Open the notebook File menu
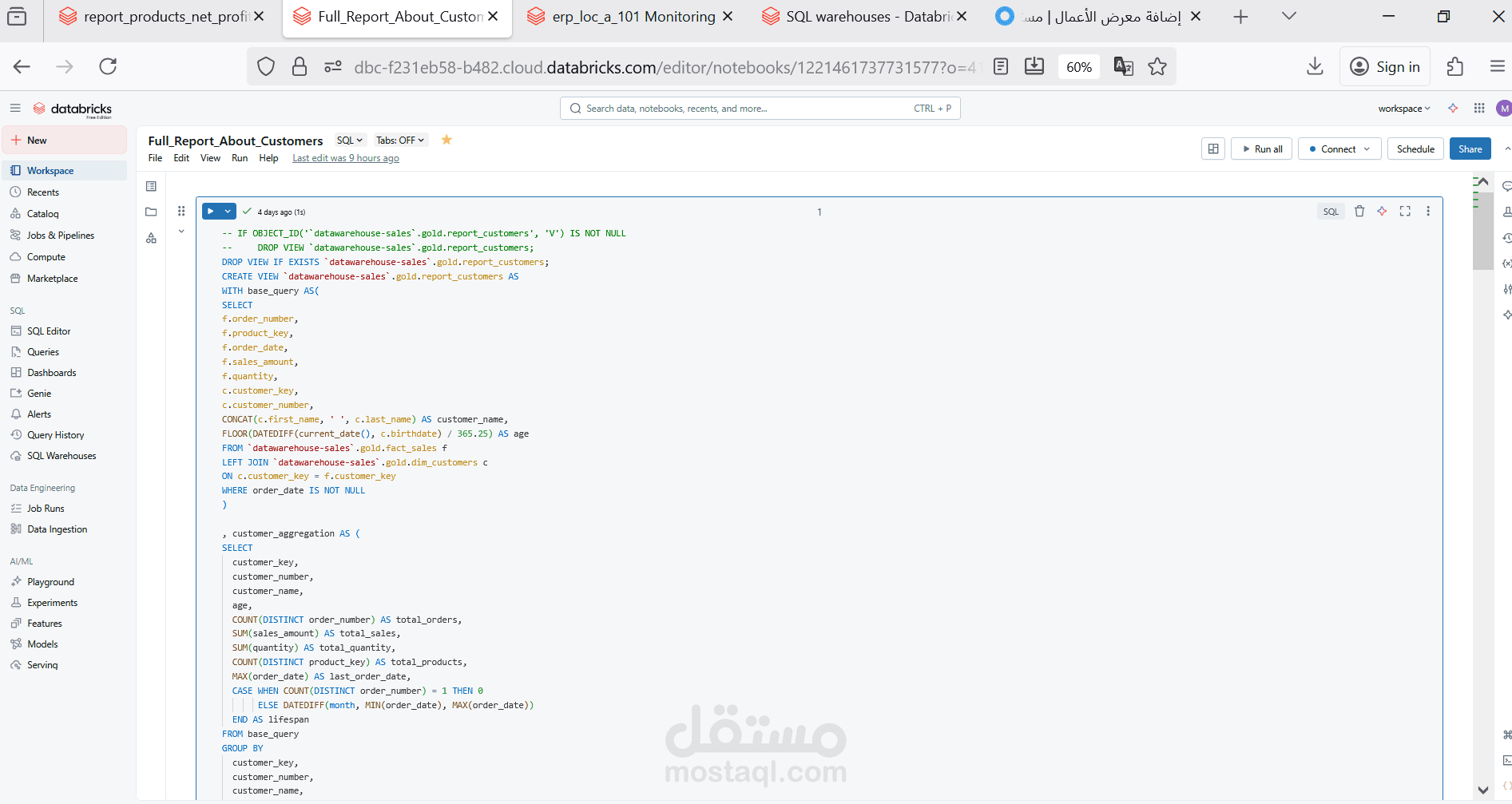This screenshot has width=1512, height=804. pyautogui.click(x=155, y=158)
